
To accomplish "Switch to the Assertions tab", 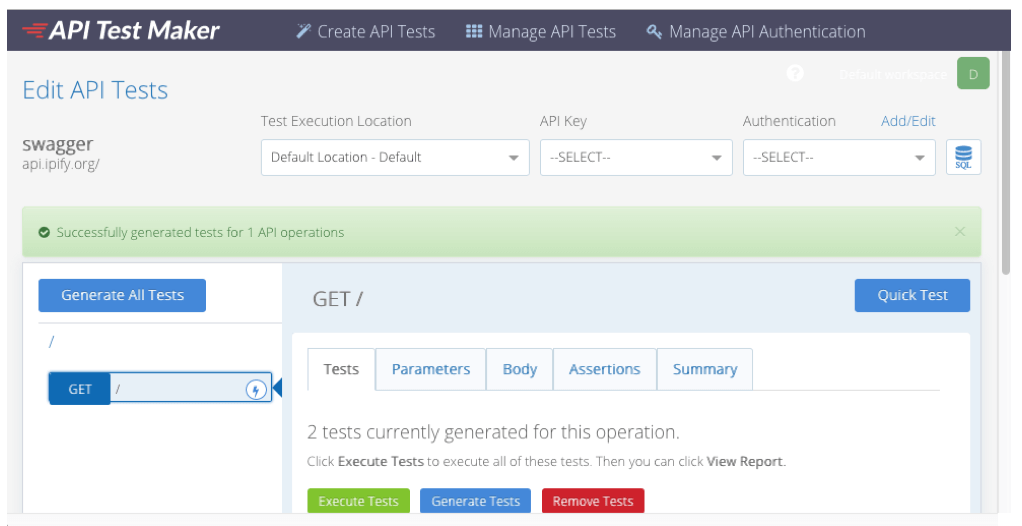I will [x=604, y=369].
